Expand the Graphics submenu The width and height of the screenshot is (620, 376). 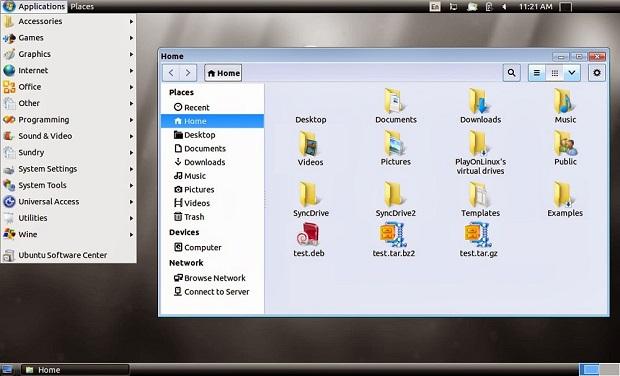point(68,54)
